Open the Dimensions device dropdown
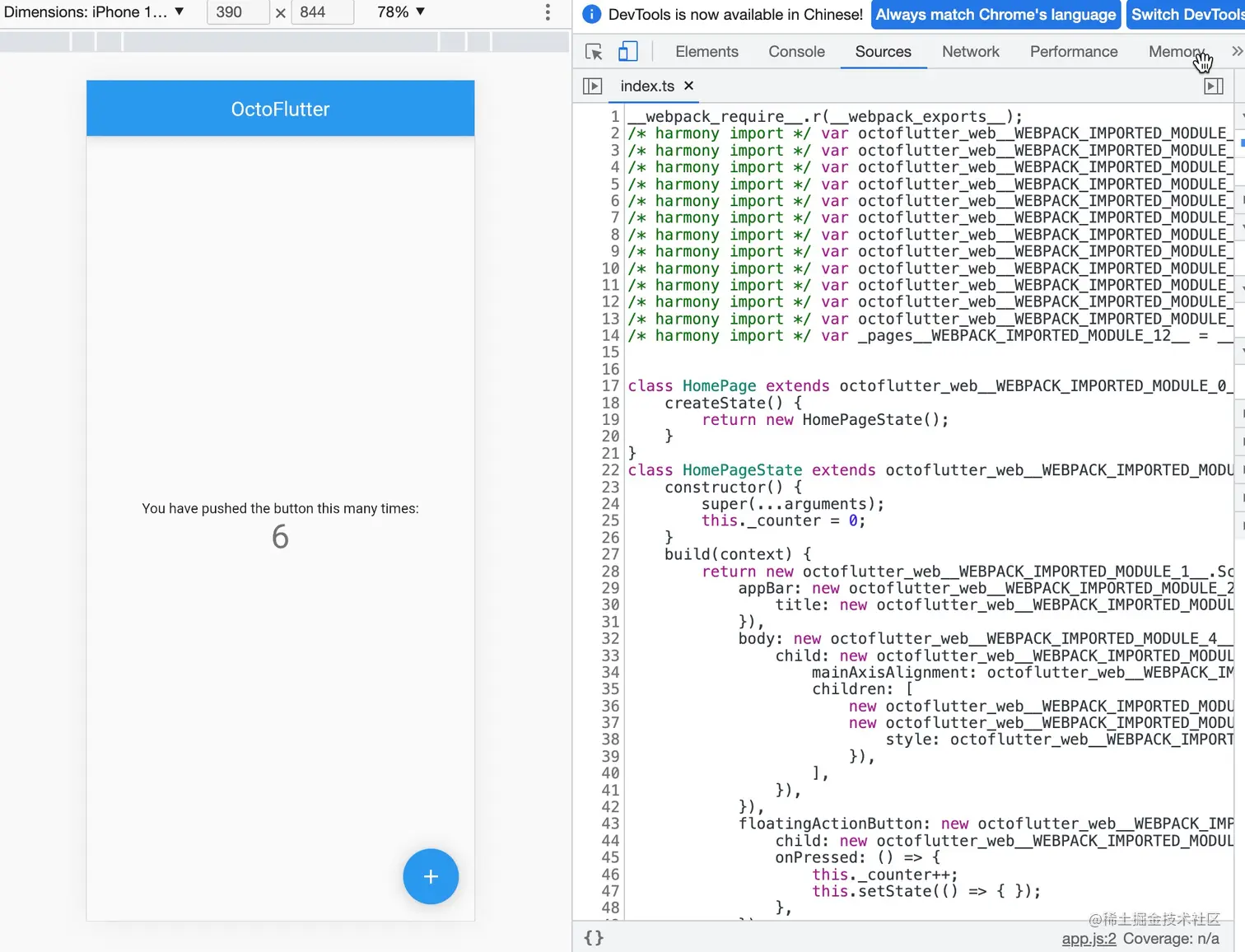This screenshot has width=1245, height=952. (93, 12)
